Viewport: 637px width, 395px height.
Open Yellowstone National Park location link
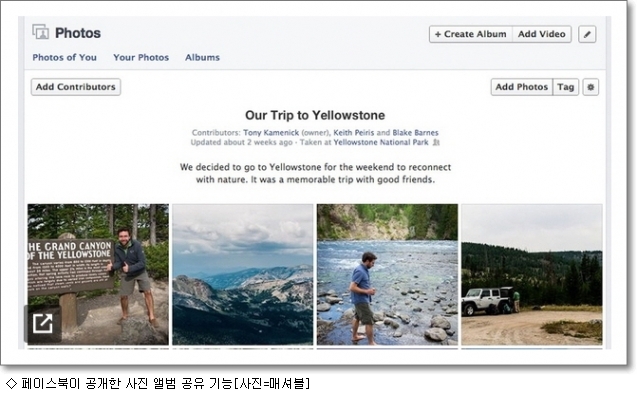point(381,142)
